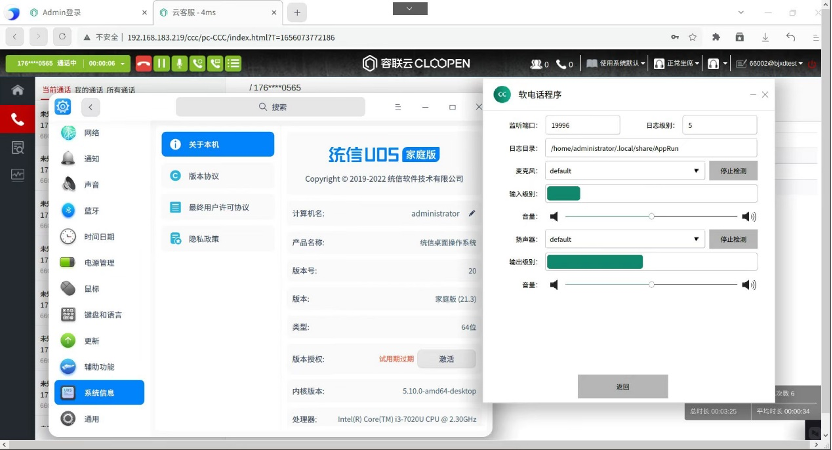
Task: Click the phone-with-clock consult call icon
Action: 197,63
